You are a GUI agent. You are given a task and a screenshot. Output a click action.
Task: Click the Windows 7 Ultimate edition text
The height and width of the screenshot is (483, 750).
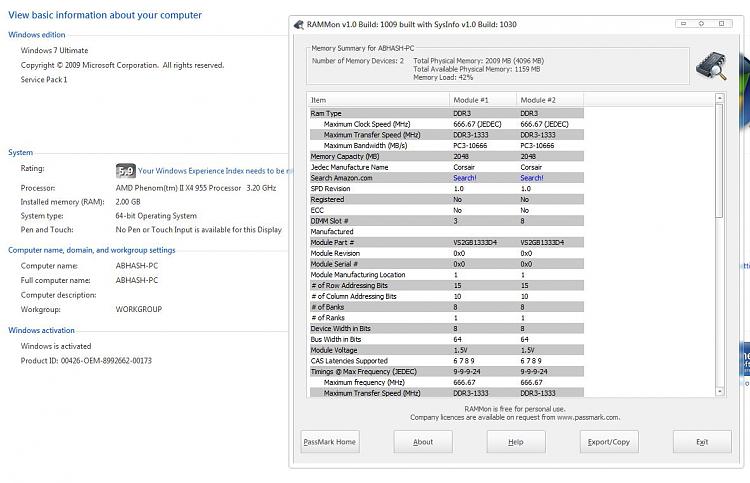click(x=54, y=50)
